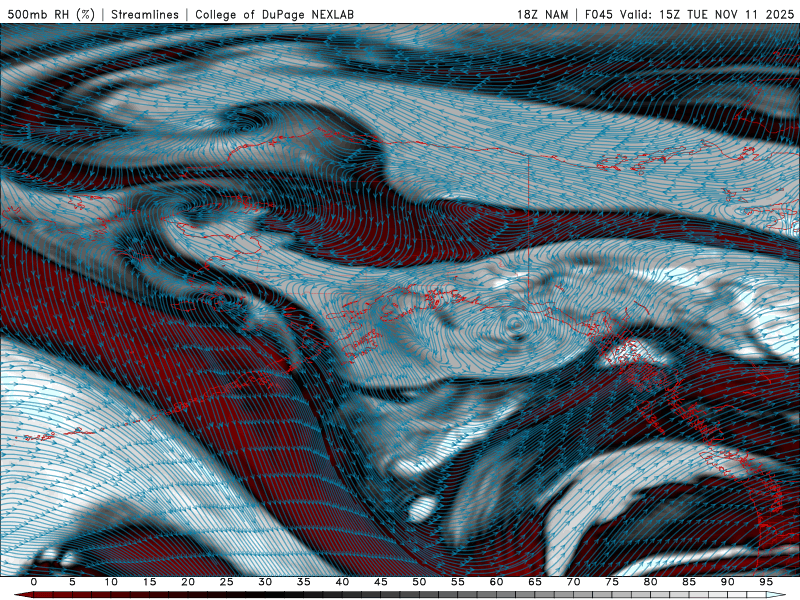Click the colorbar label "20"
The height and width of the screenshot is (600, 800).
[188, 582]
